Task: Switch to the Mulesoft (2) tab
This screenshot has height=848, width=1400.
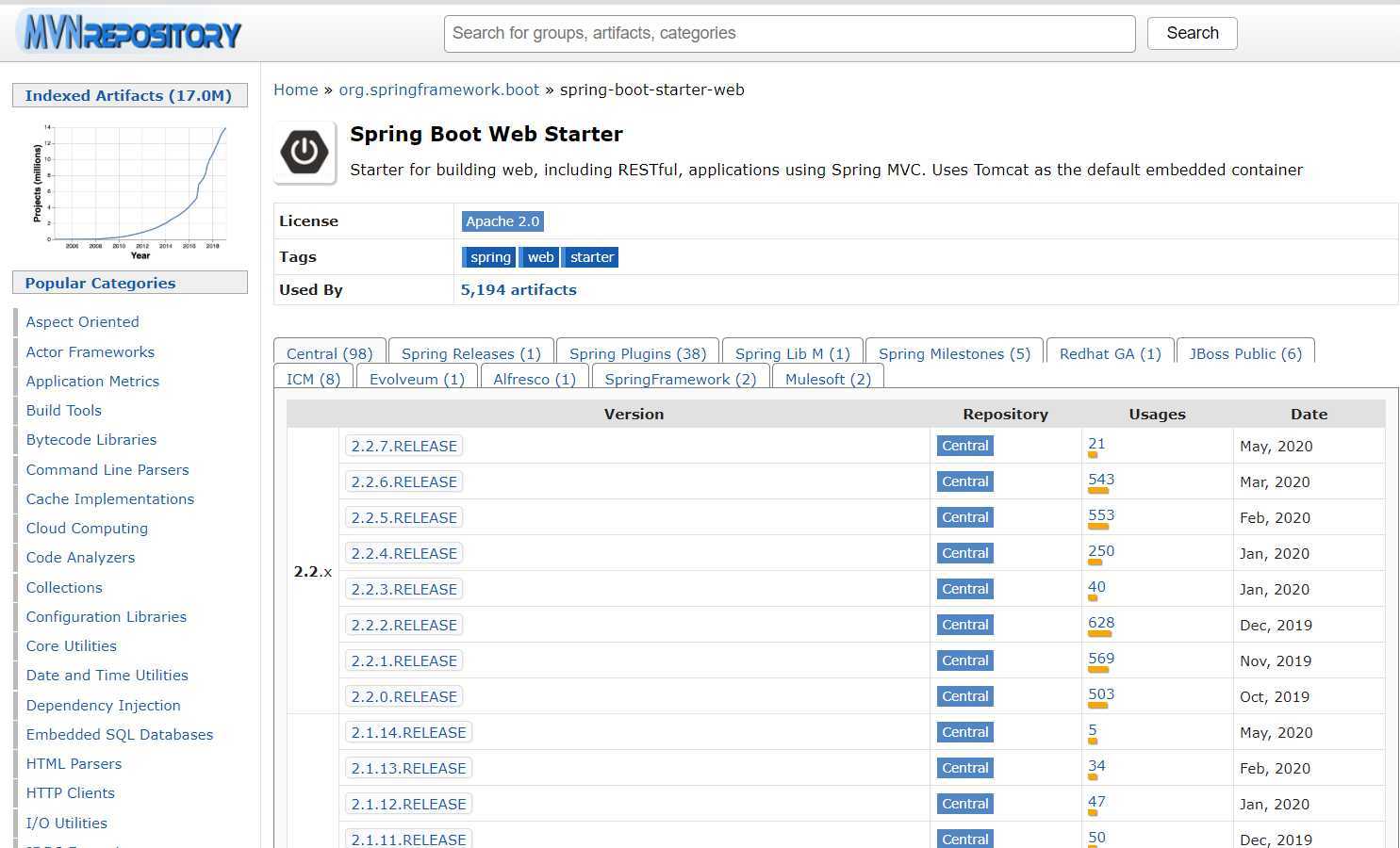Action: click(828, 378)
